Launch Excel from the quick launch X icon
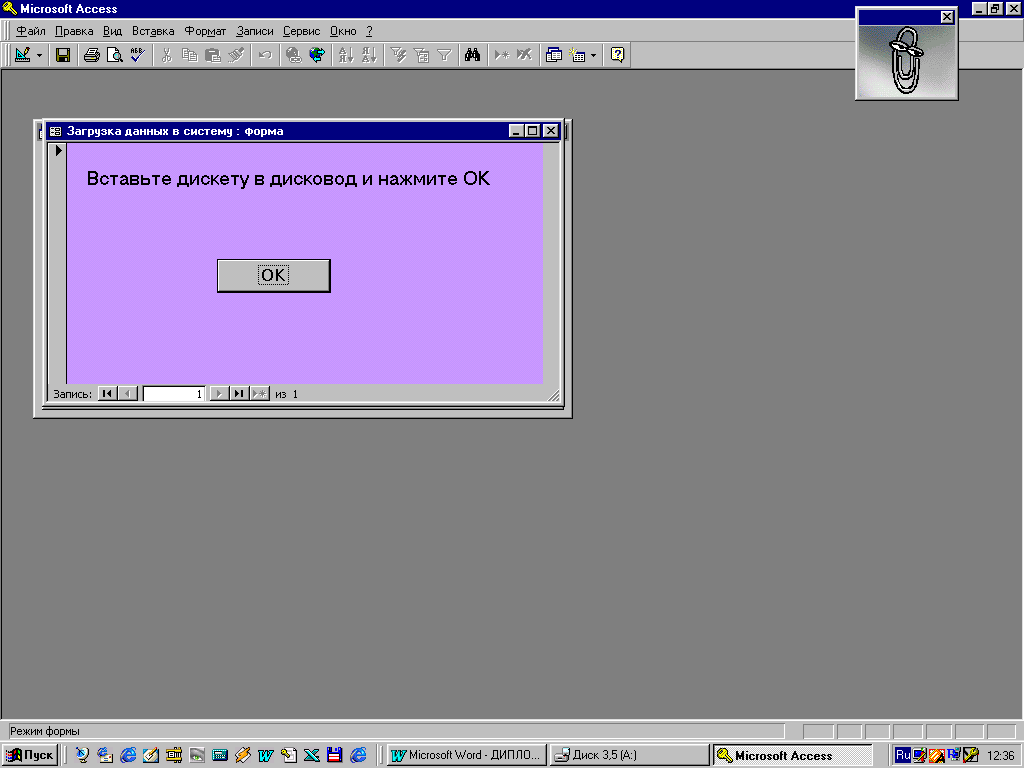 [312, 755]
